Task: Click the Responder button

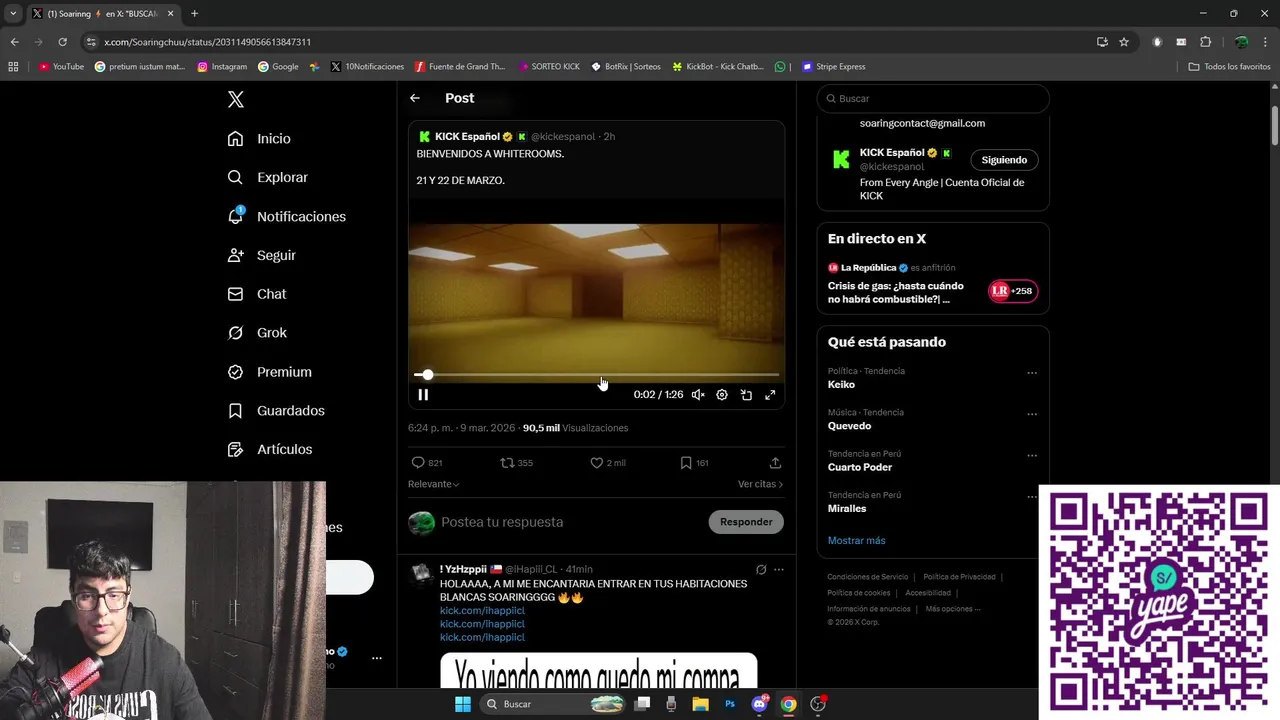Action: [746, 522]
